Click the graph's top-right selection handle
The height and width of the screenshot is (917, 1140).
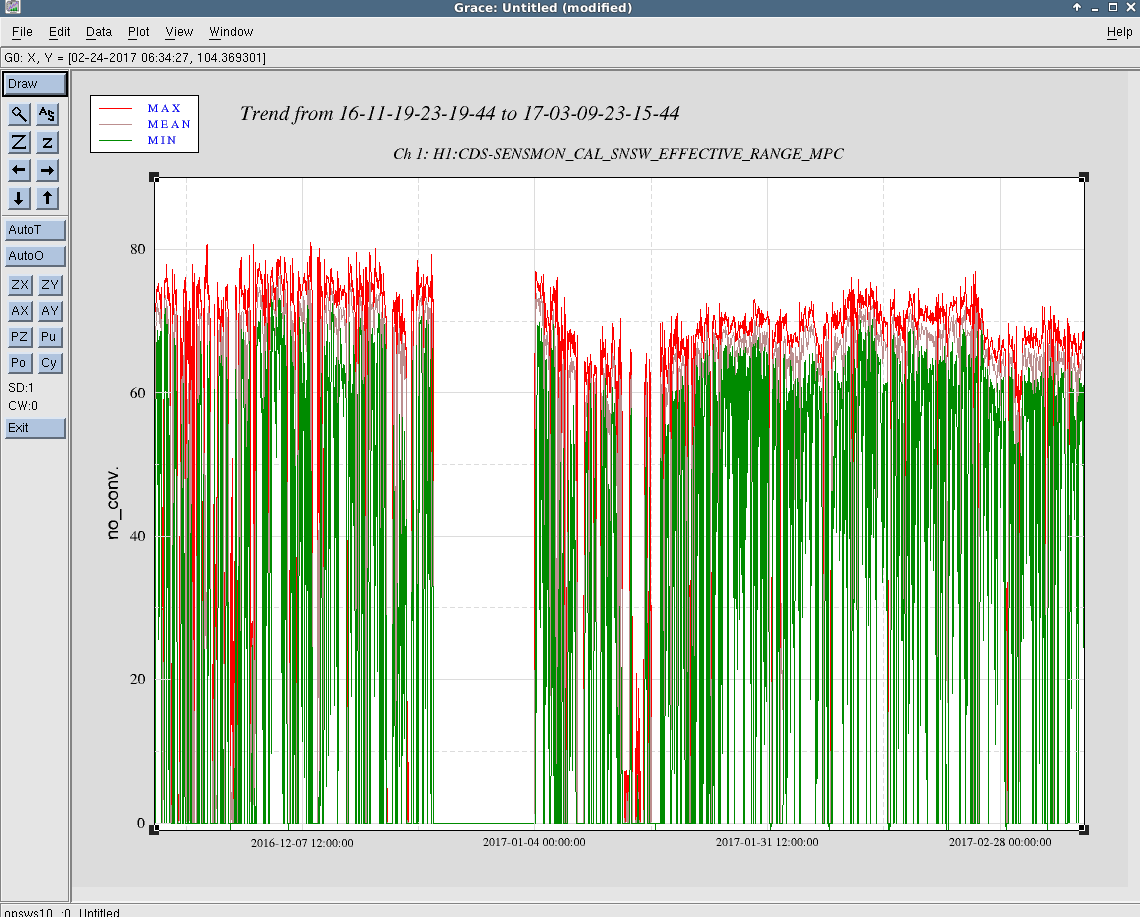point(1084,177)
